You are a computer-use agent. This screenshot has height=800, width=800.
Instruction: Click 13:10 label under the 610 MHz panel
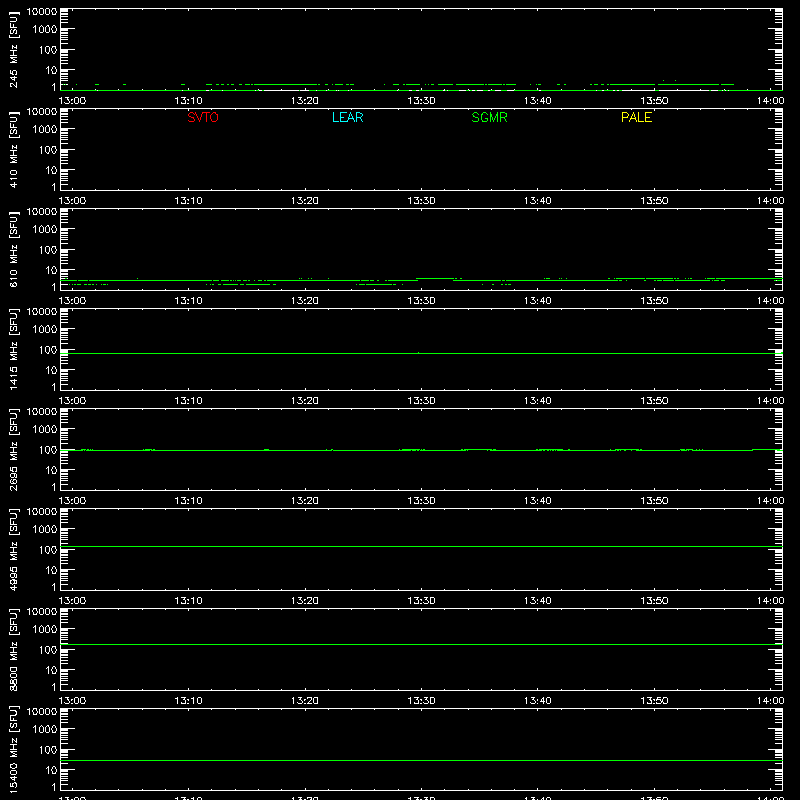click(x=189, y=301)
